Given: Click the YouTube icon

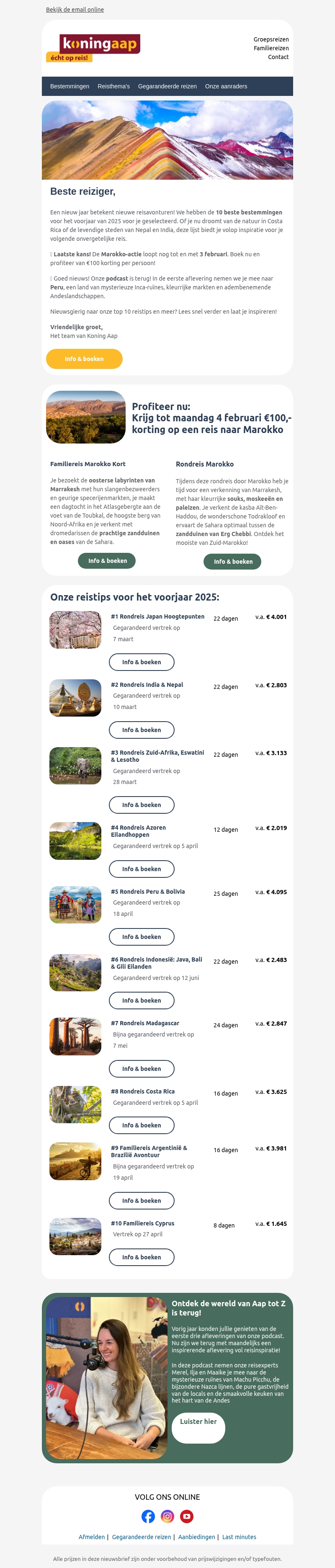Looking at the screenshot, I should click(187, 1516).
